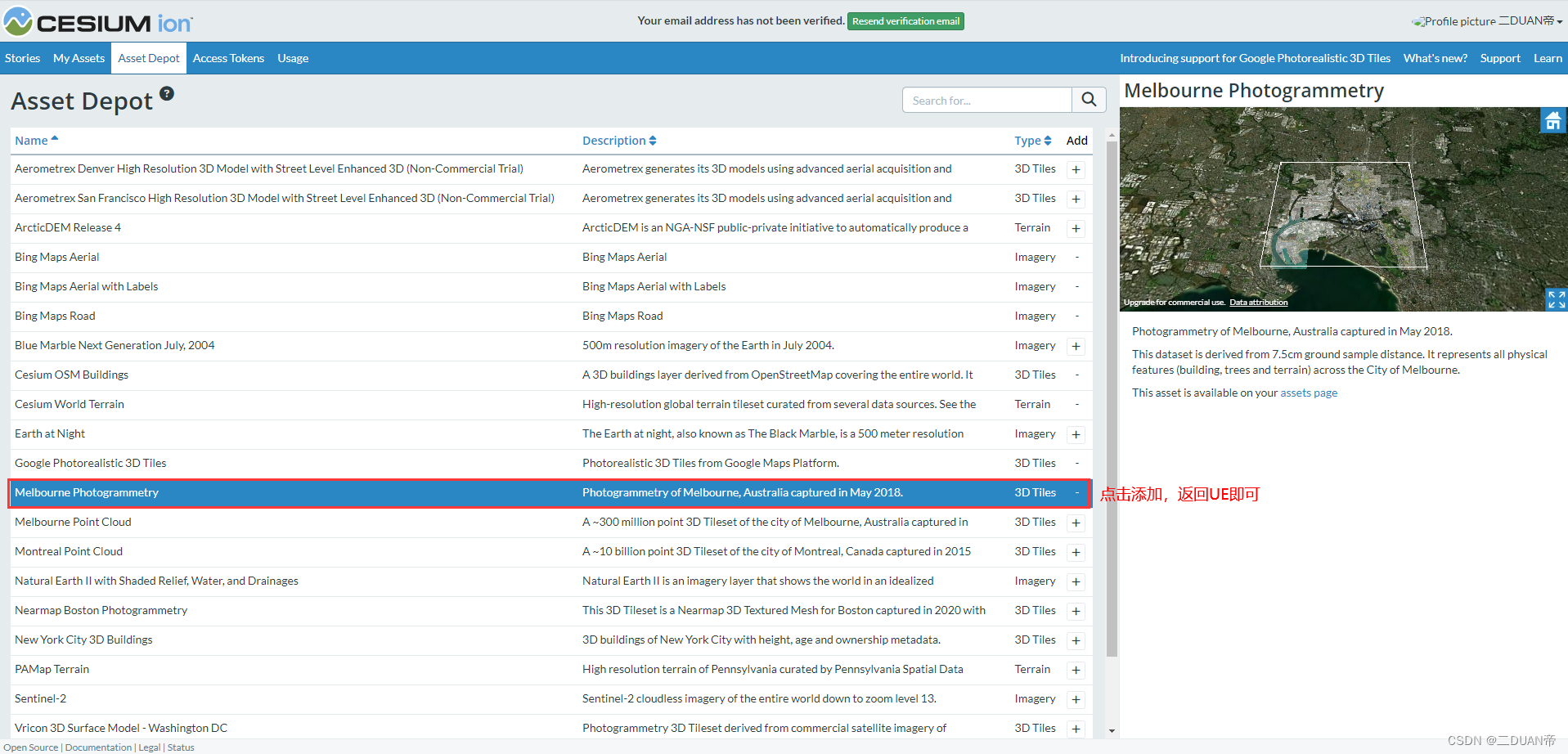Click the Cesium ion logo
The height and width of the screenshot is (754, 1568).
point(98,22)
